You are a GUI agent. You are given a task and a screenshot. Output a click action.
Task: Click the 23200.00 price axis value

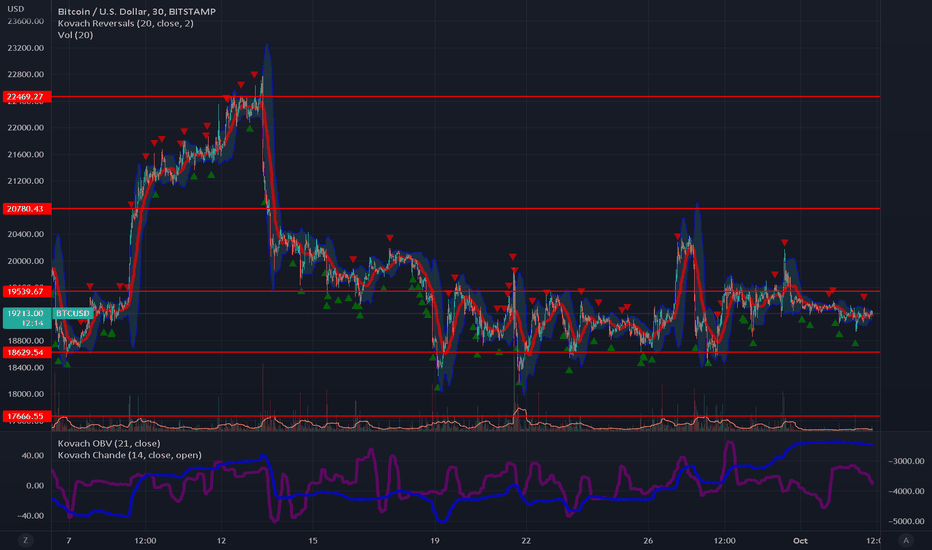click(x=26, y=48)
